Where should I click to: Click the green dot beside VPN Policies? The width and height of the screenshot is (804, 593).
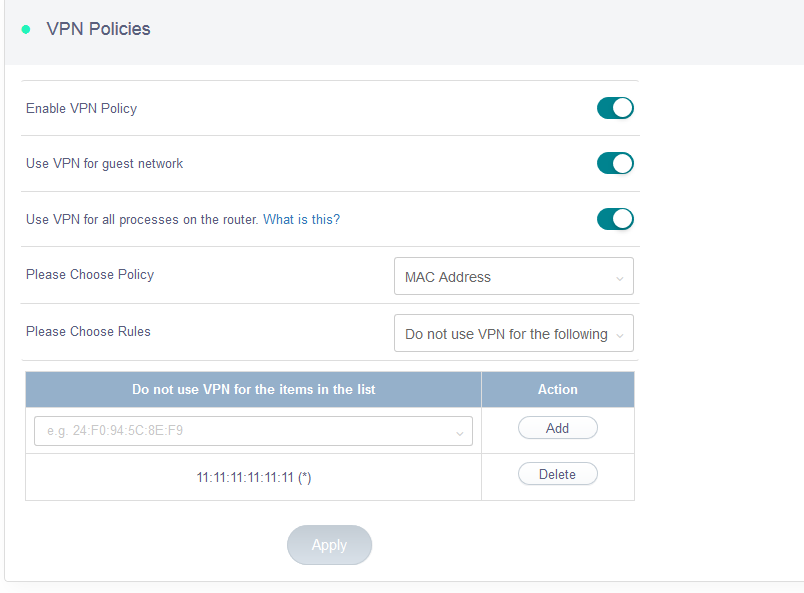pos(26,29)
